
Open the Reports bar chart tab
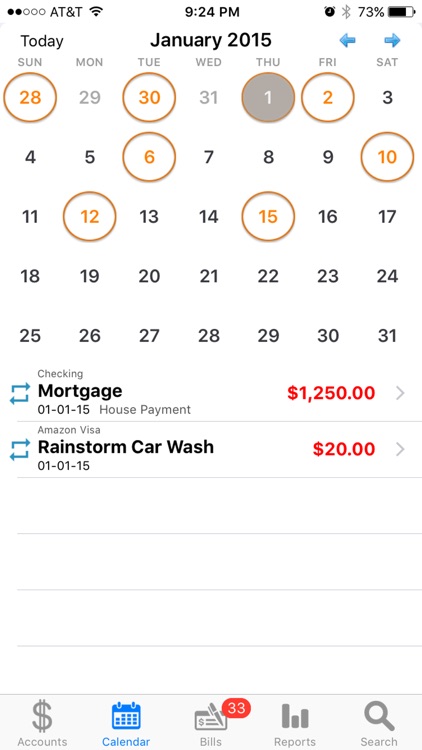295,723
